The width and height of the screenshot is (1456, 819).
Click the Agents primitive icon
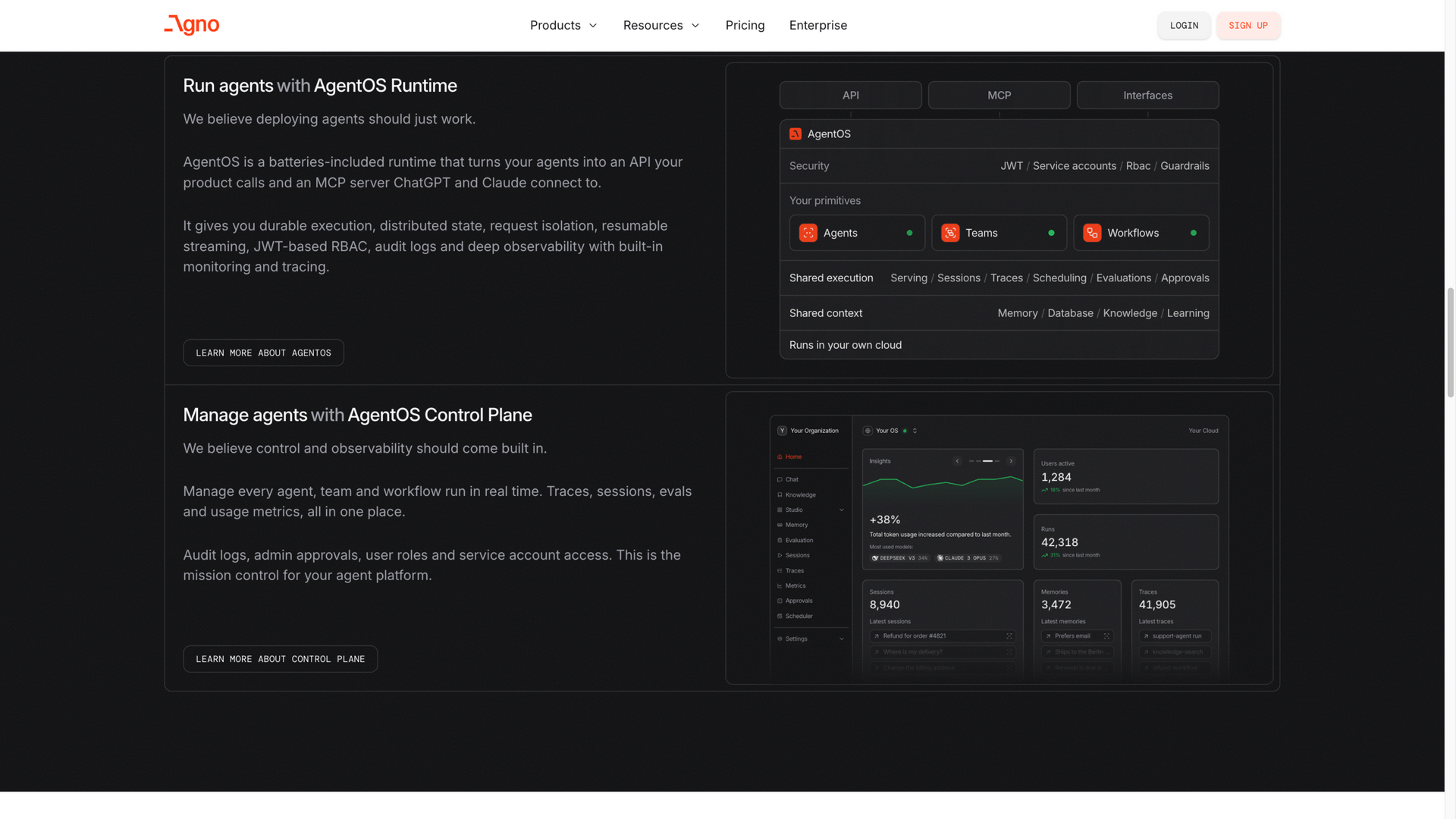tap(808, 233)
